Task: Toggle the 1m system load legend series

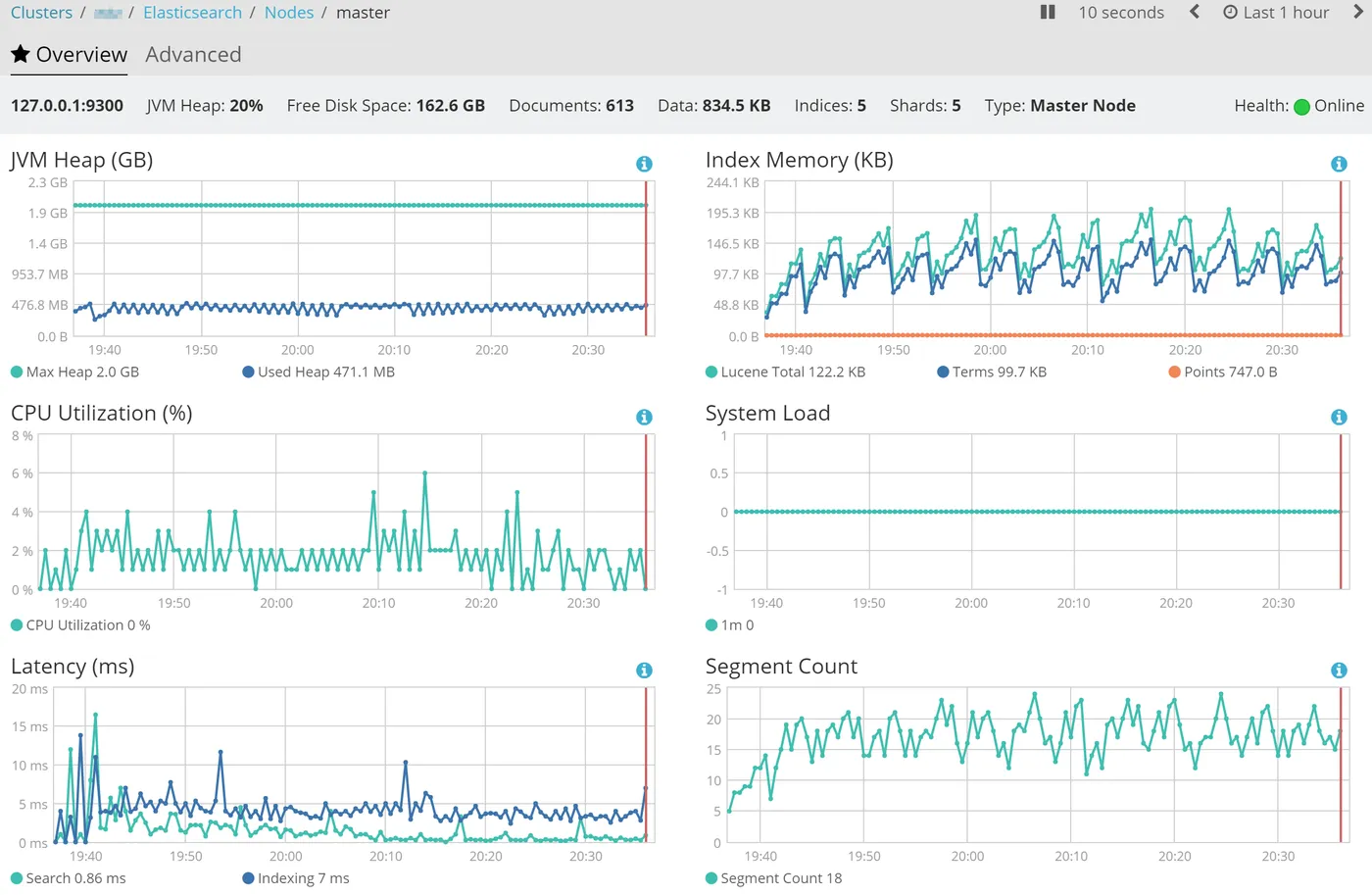Action: point(730,624)
